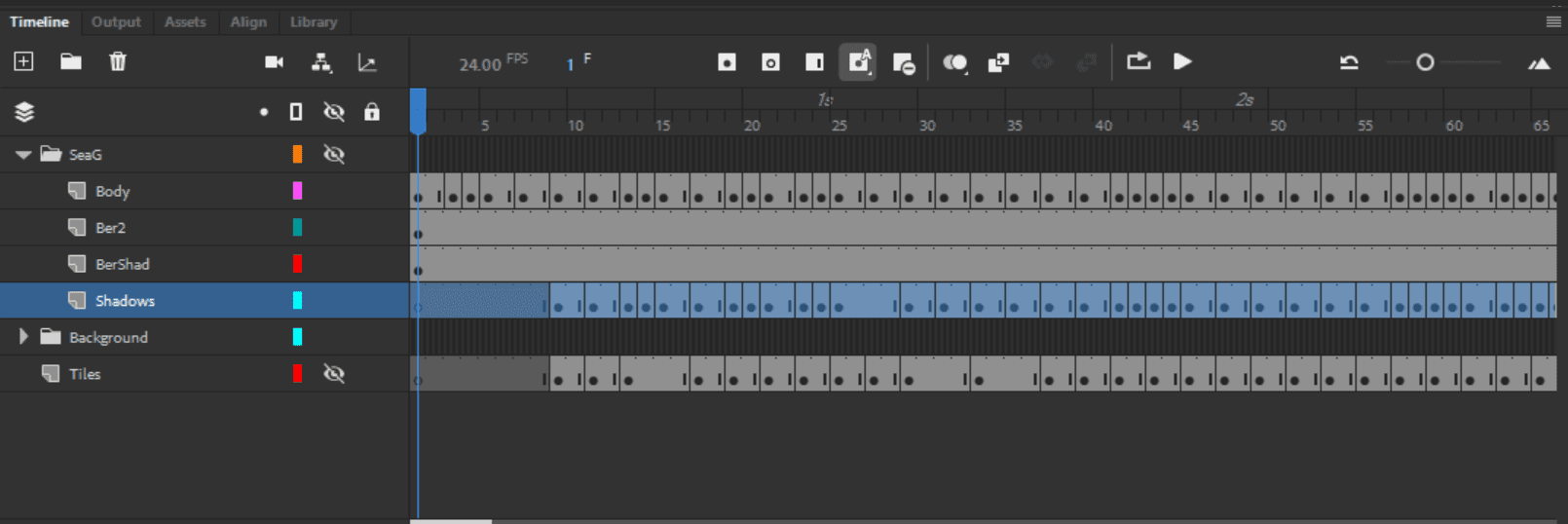Insert keyframe

[727, 62]
